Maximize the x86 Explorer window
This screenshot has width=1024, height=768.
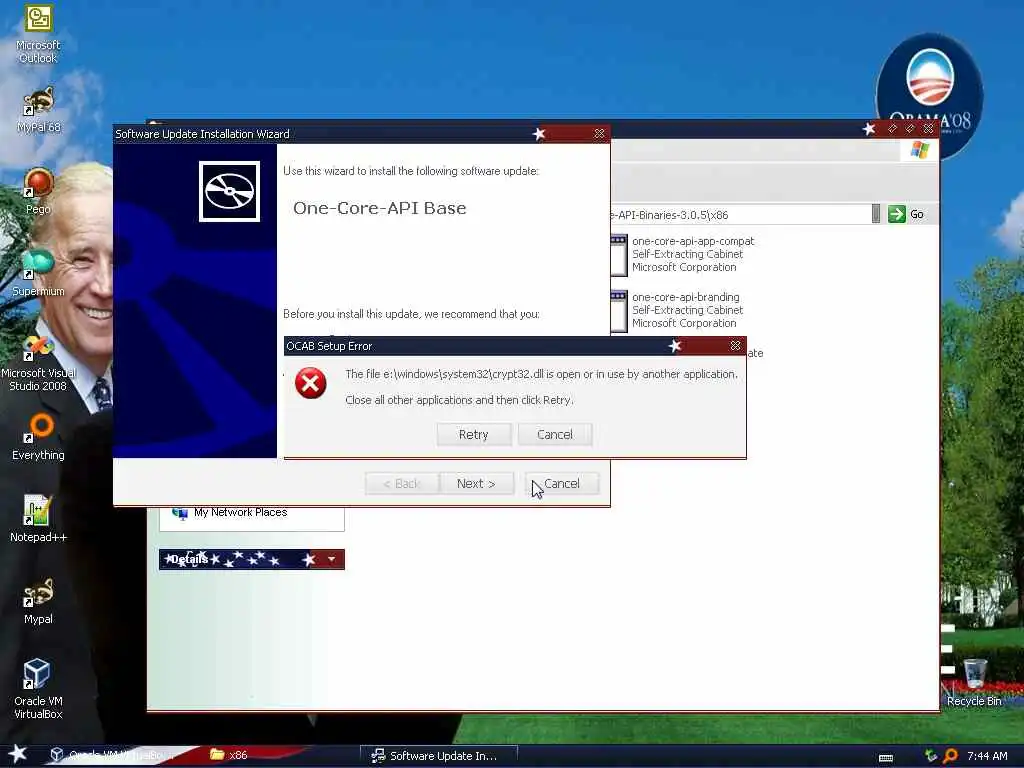pyautogui.click(x=910, y=129)
